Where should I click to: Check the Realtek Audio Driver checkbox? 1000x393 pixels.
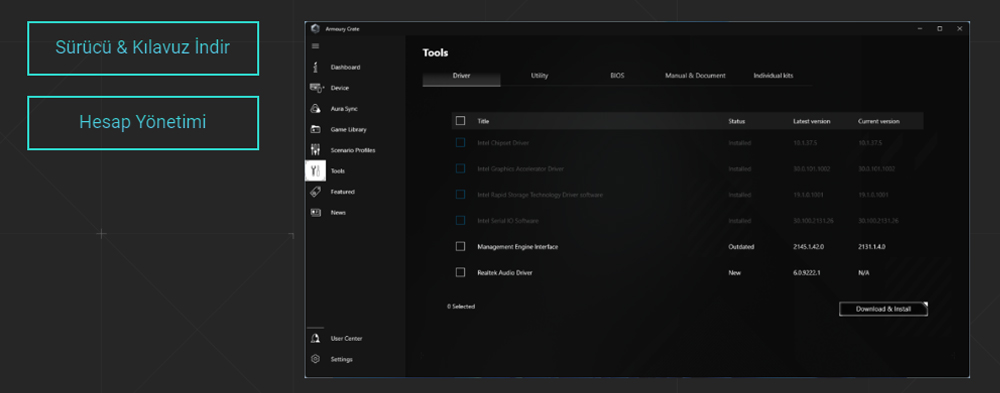[x=460, y=272]
